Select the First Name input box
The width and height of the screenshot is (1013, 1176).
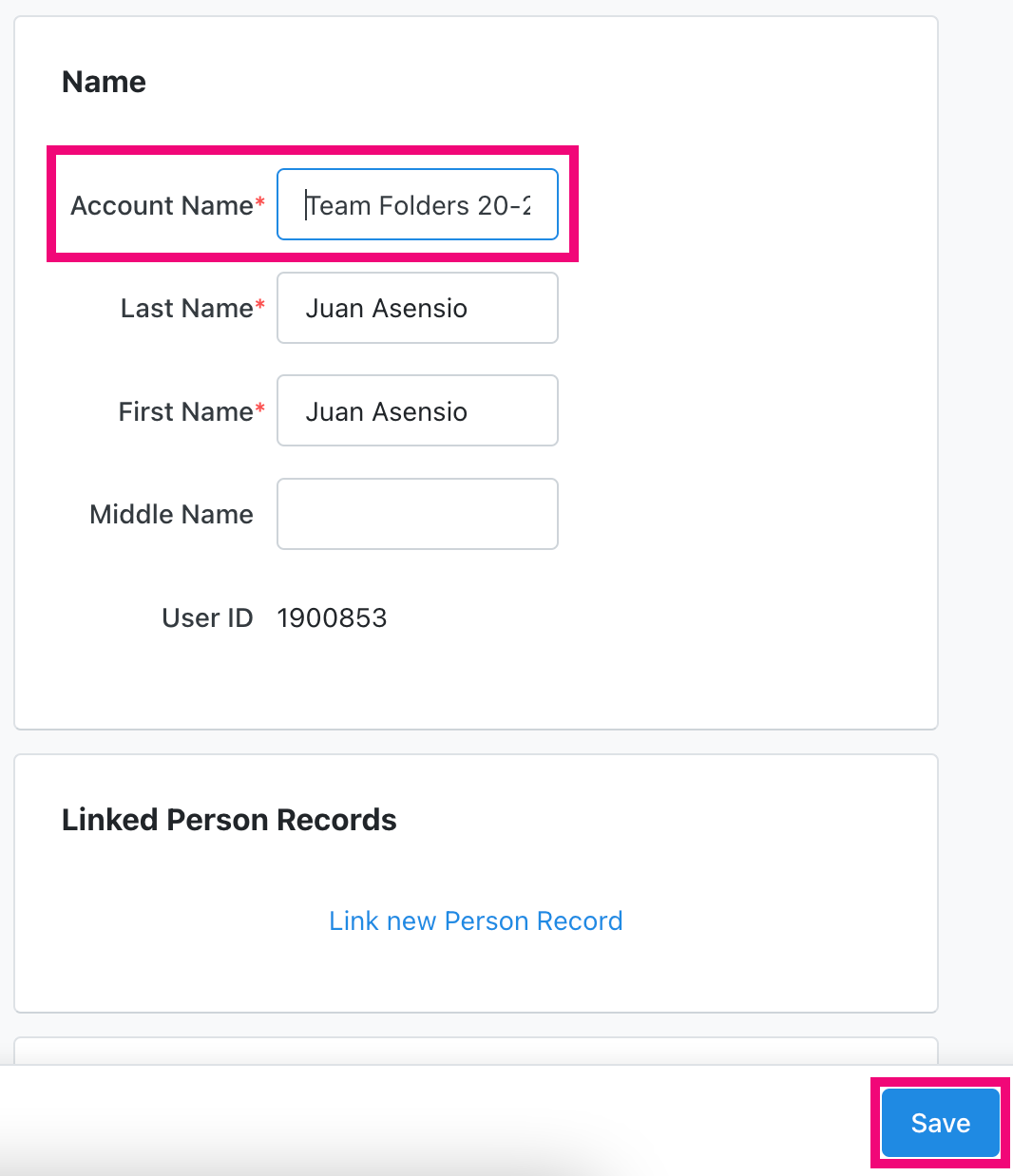pyautogui.click(x=416, y=410)
